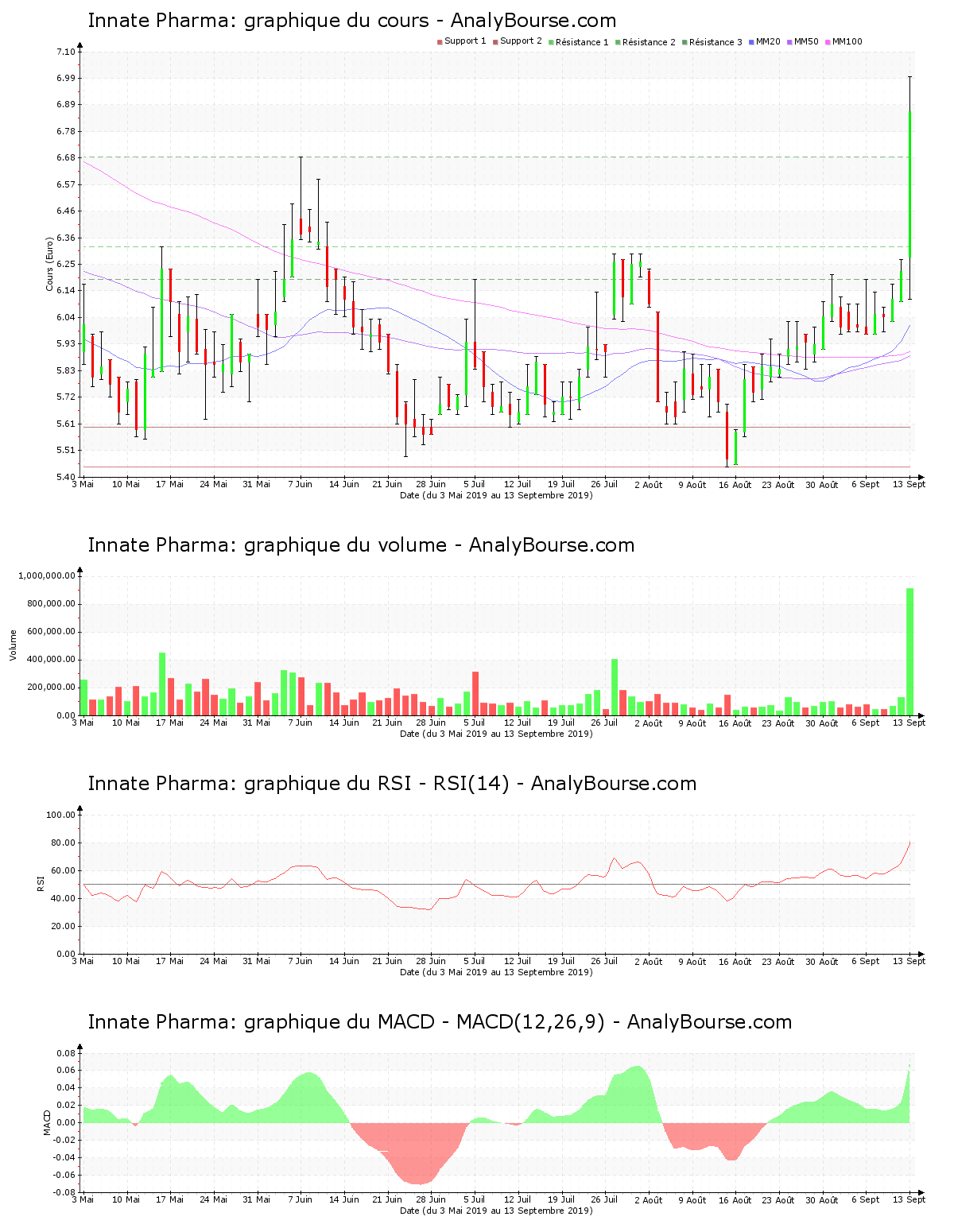Click the 'graphique du MACD - MACD(12,26,9)' title
Screen dimensions: 954x1232
[440, 1022]
